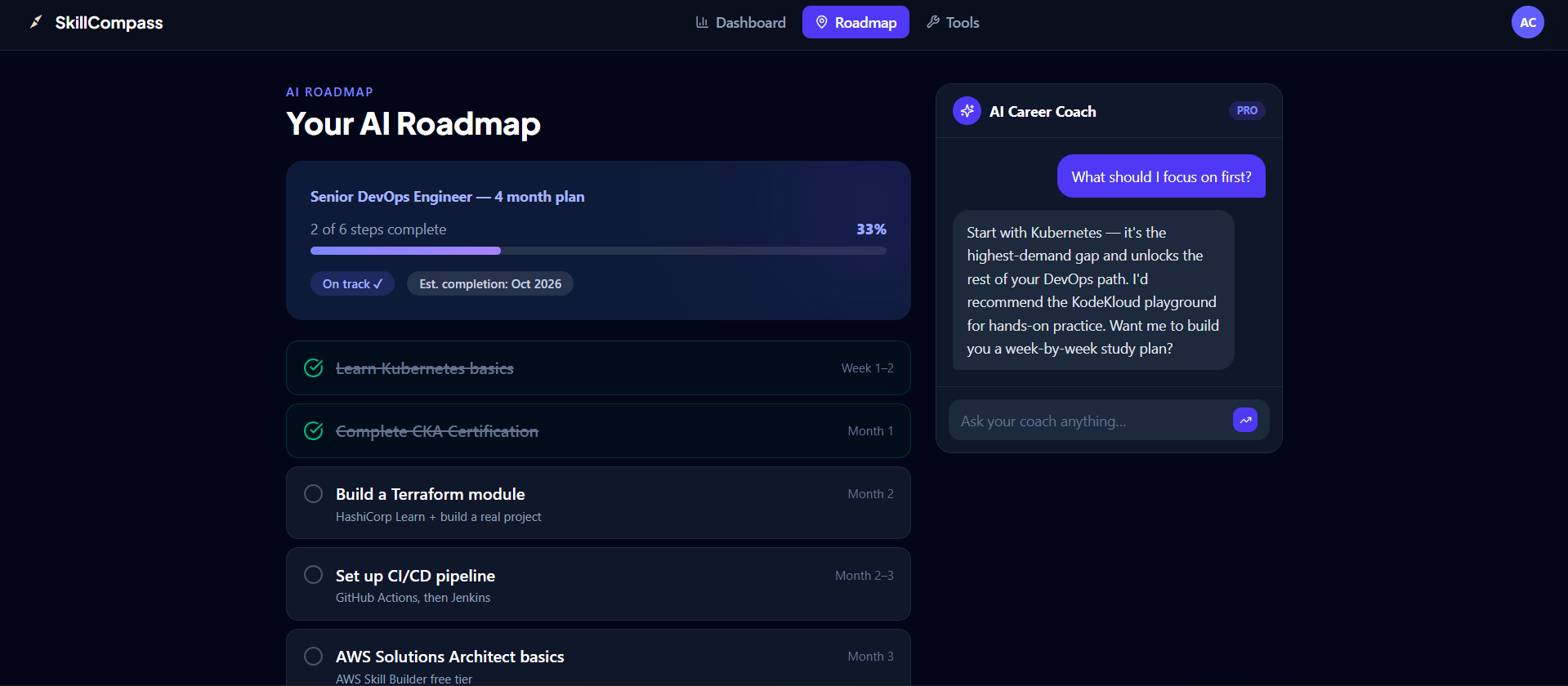Click the Dashboard bar chart icon
The image size is (1568, 686).
coord(702,22)
